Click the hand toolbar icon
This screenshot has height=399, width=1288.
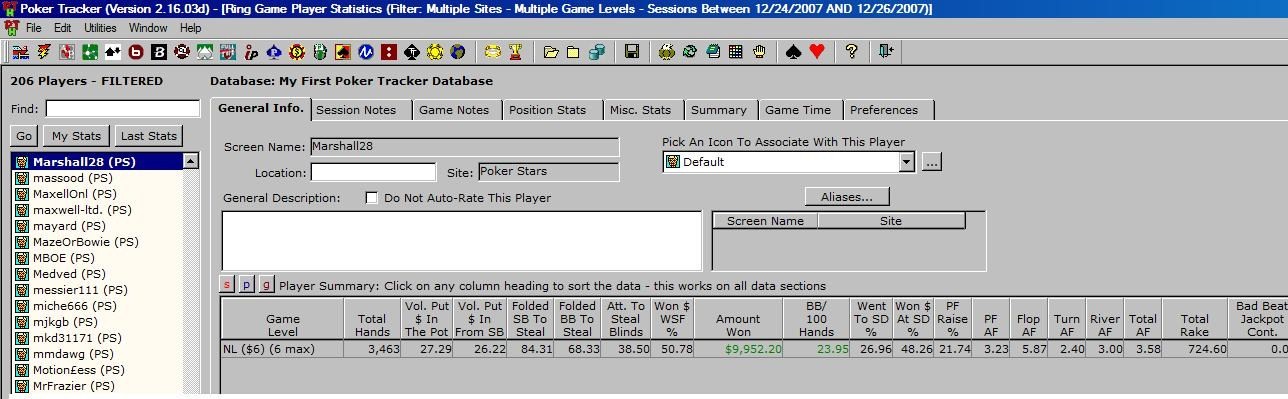(x=759, y=52)
